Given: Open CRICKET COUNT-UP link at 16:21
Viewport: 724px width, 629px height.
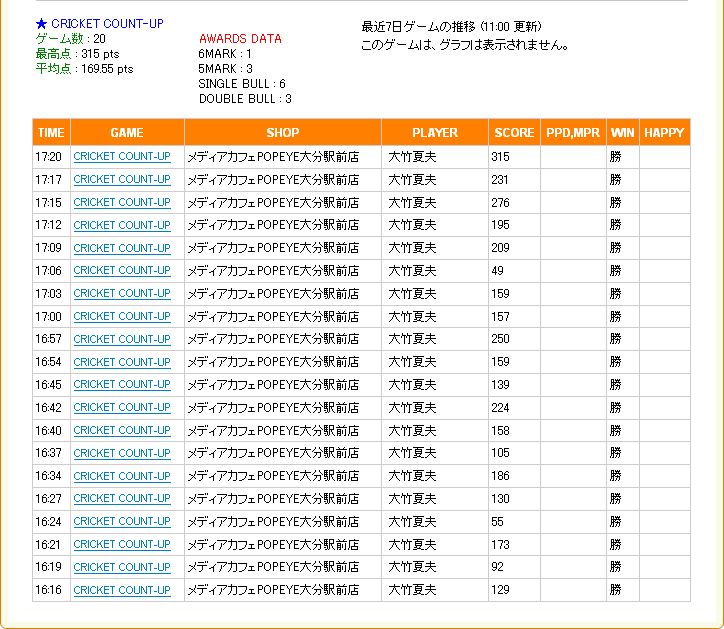Looking at the screenshot, I should pos(122,544).
